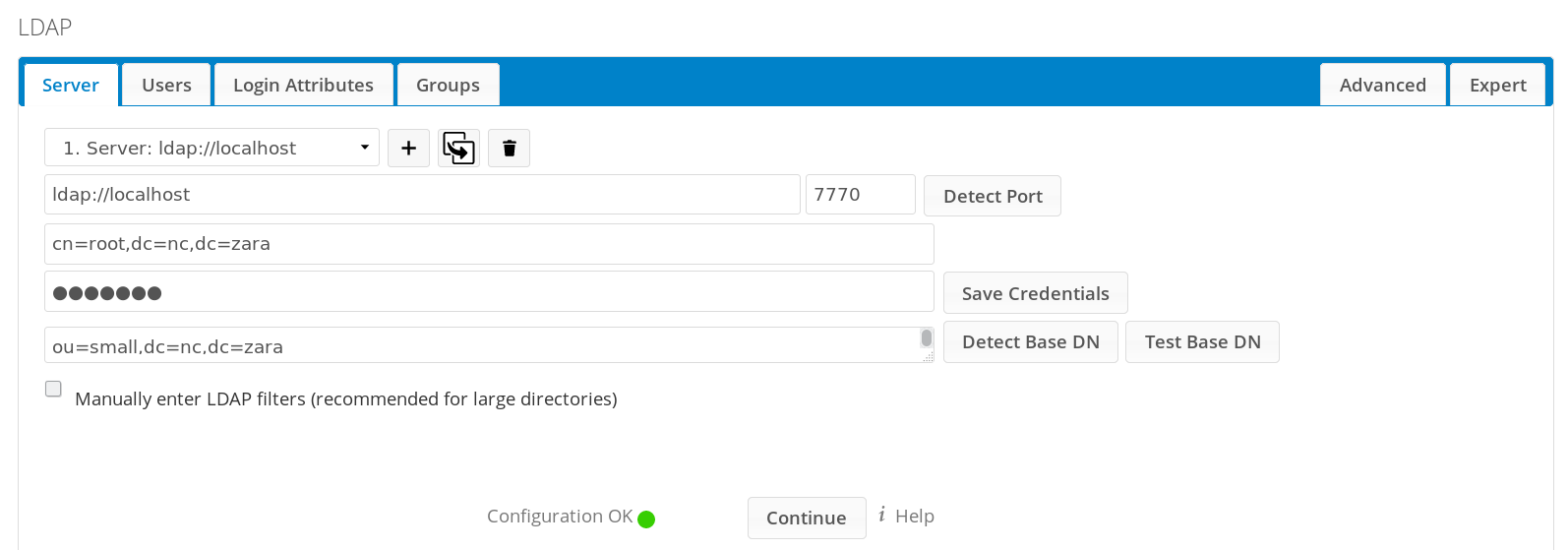Open the server selection dropdown
This screenshot has width=1568, height=550.
click(x=211, y=148)
